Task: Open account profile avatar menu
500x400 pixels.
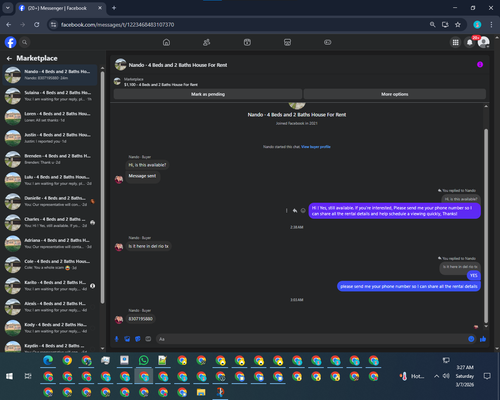Action: tap(484, 42)
